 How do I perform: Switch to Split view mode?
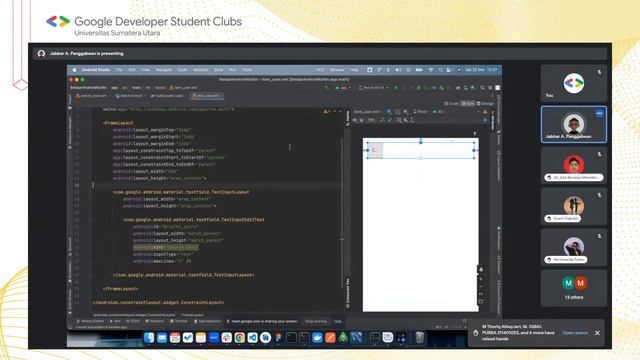point(468,104)
